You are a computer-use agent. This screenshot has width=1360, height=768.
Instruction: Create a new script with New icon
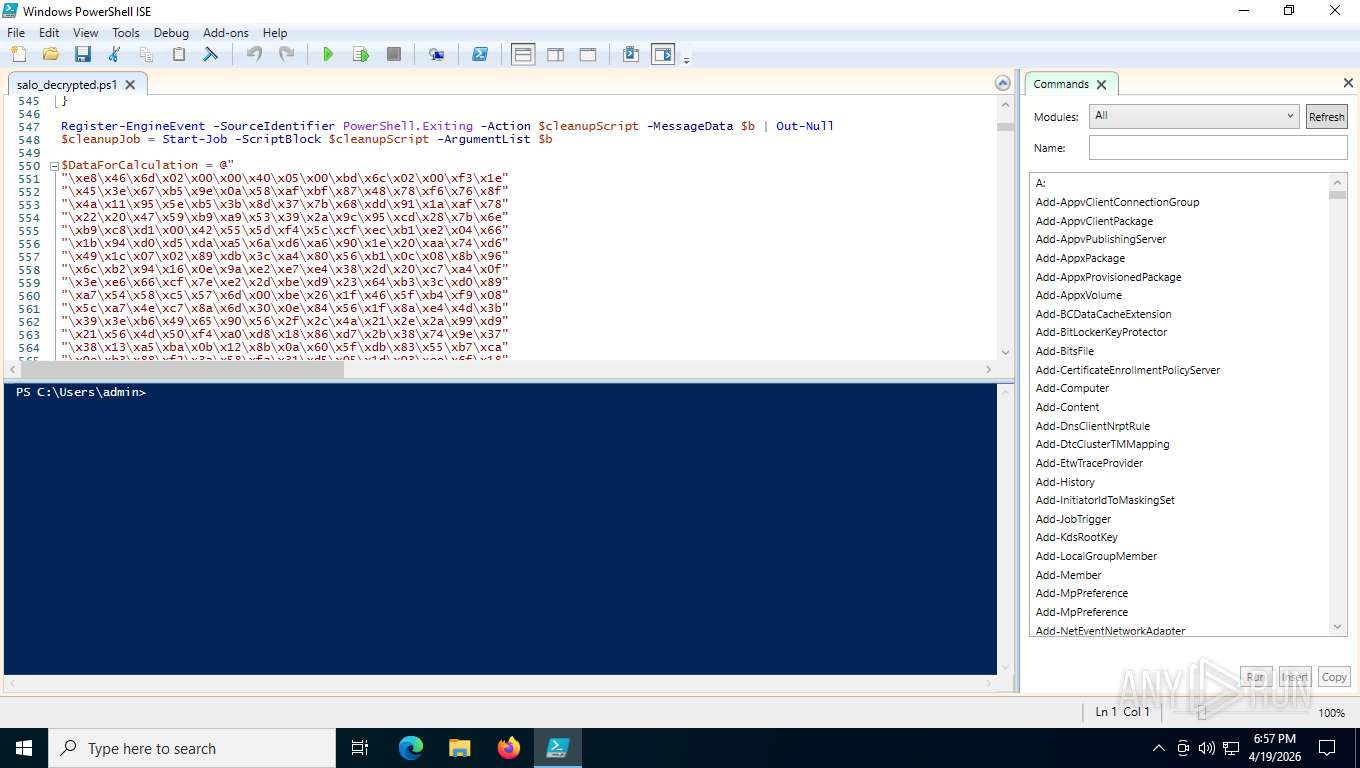pyautogui.click(x=18, y=54)
